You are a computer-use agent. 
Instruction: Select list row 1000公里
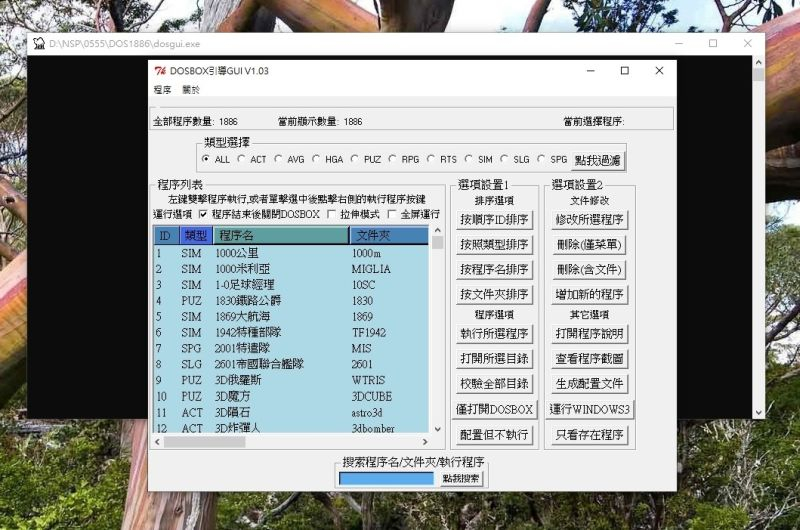coord(291,253)
